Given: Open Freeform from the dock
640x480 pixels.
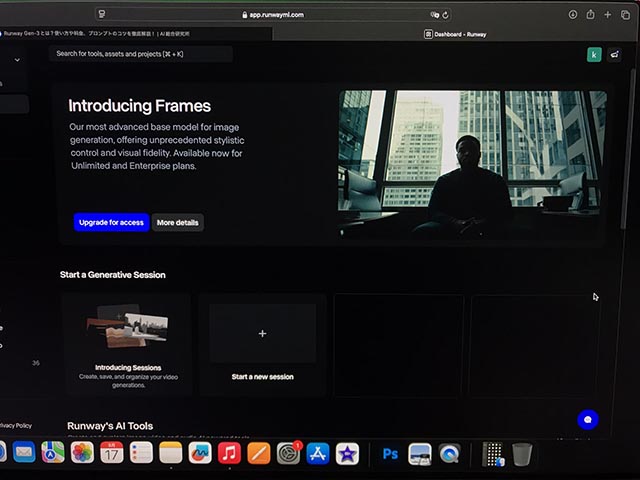Looking at the screenshot, I should tap(200, 453).
